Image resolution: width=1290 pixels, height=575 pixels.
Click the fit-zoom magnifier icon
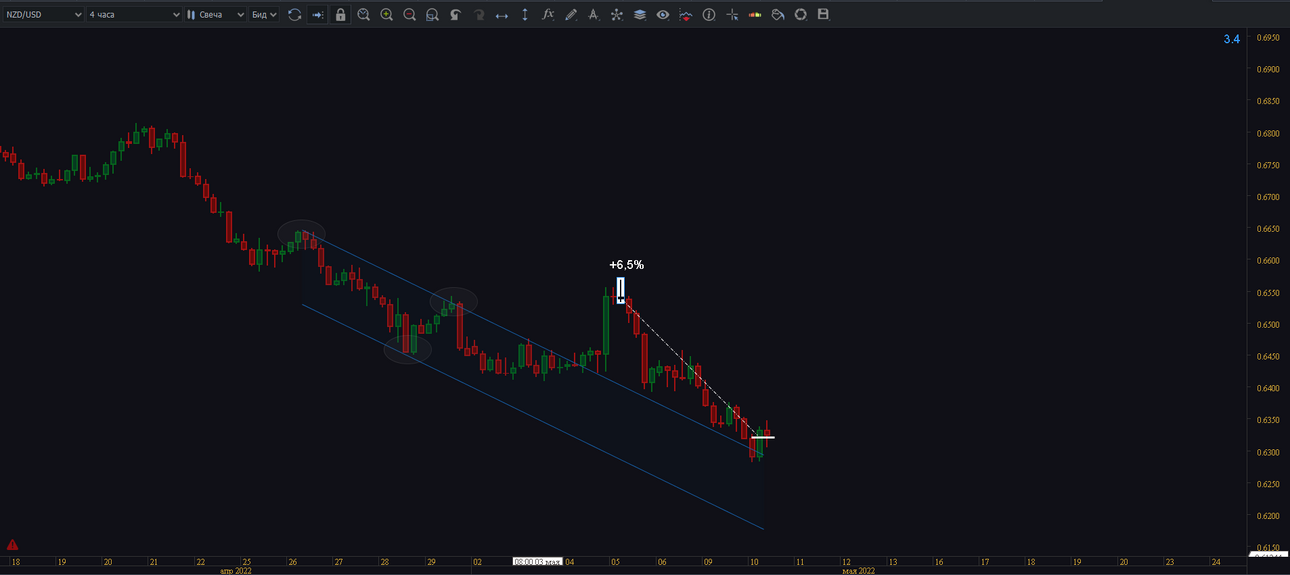(432, 15)
